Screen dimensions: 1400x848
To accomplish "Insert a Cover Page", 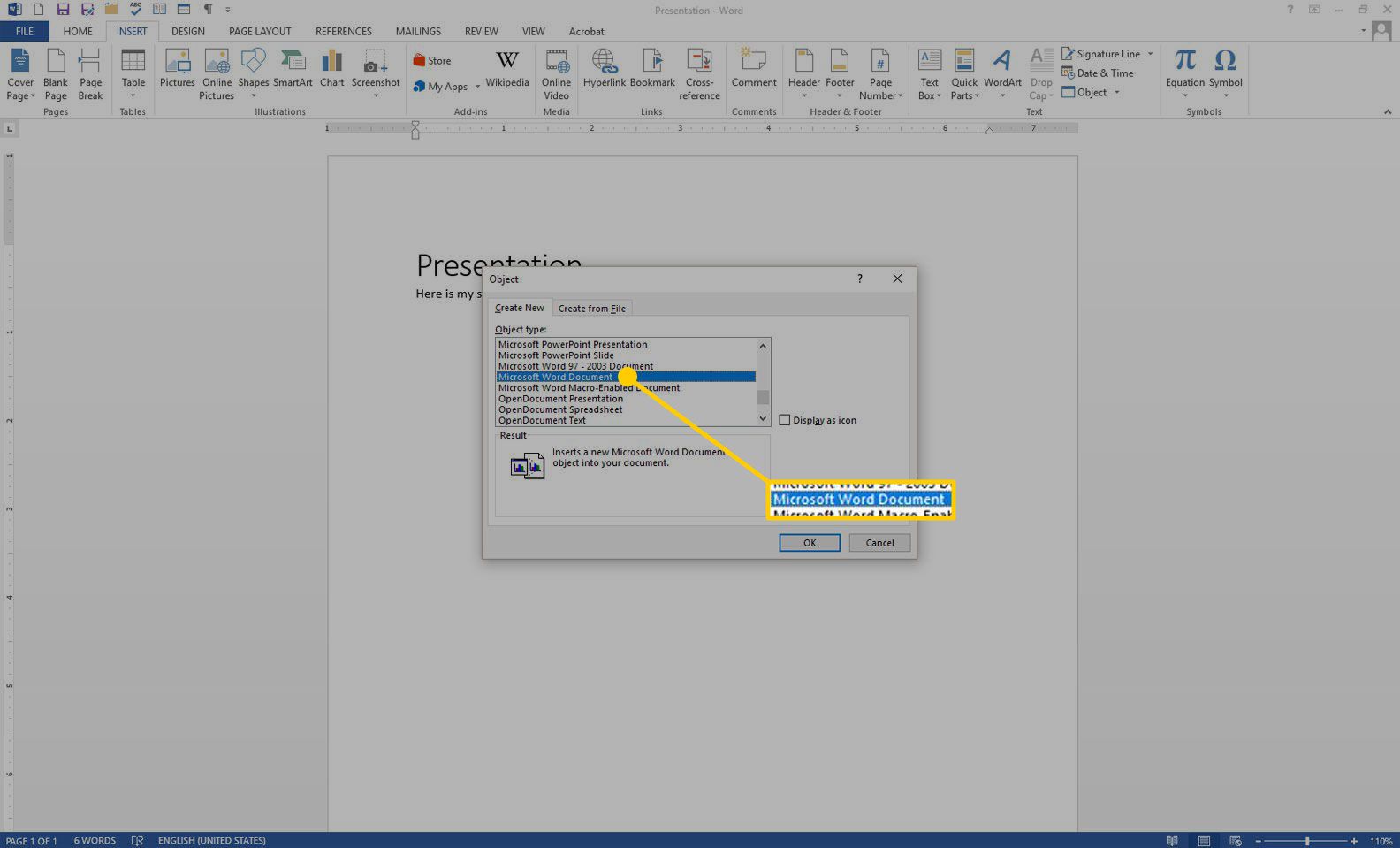I will coord(20,75).
